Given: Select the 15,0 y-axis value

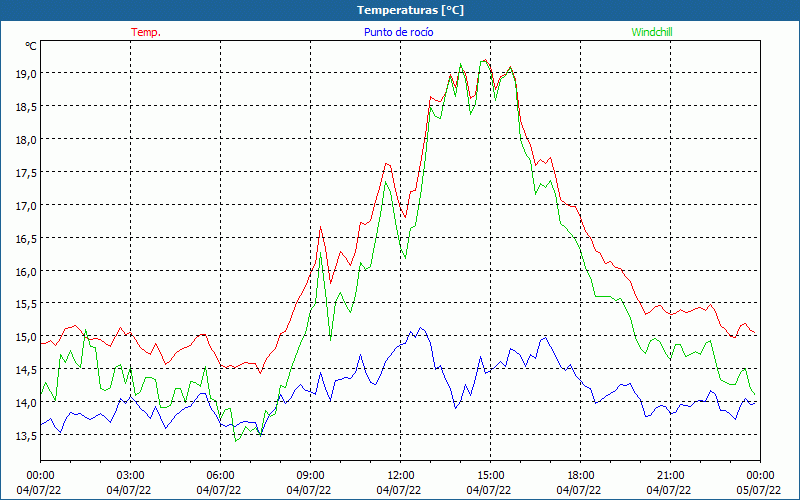Looking at the screenshot, I should pyautogui.click(x=27, y=337).
